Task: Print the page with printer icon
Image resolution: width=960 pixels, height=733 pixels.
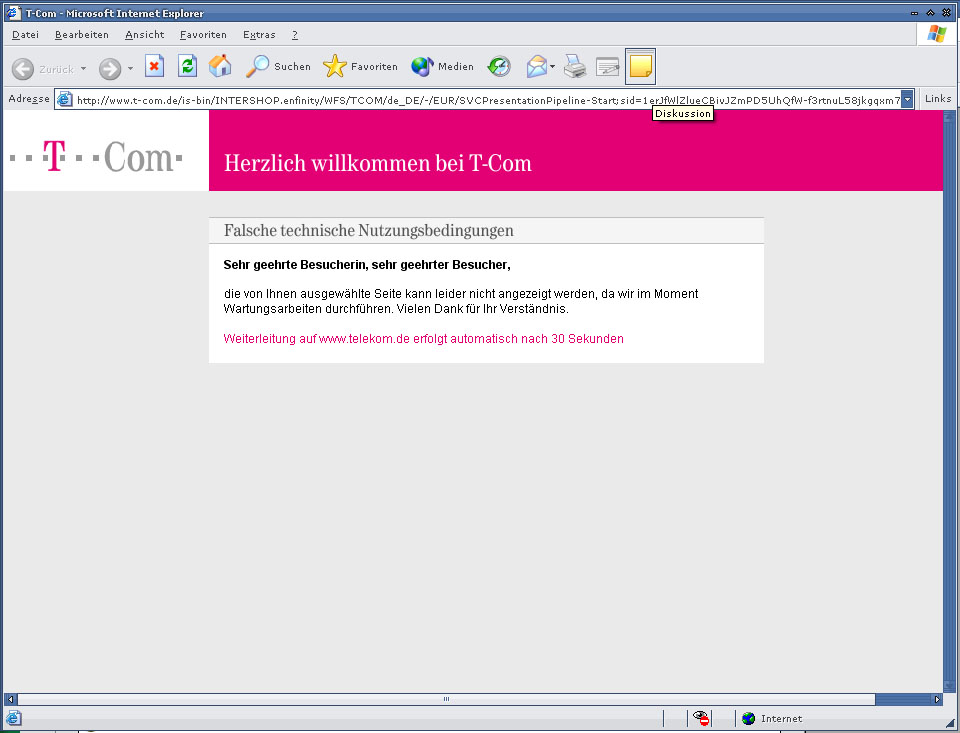Action: point(574,67)
